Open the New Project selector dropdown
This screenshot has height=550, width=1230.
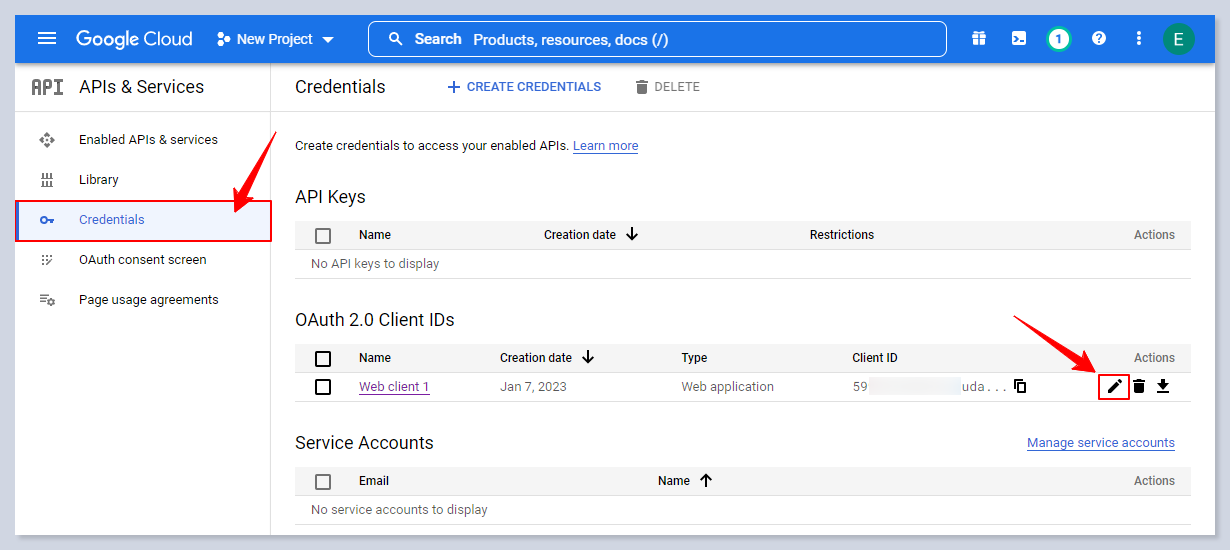tap(275, 39)
